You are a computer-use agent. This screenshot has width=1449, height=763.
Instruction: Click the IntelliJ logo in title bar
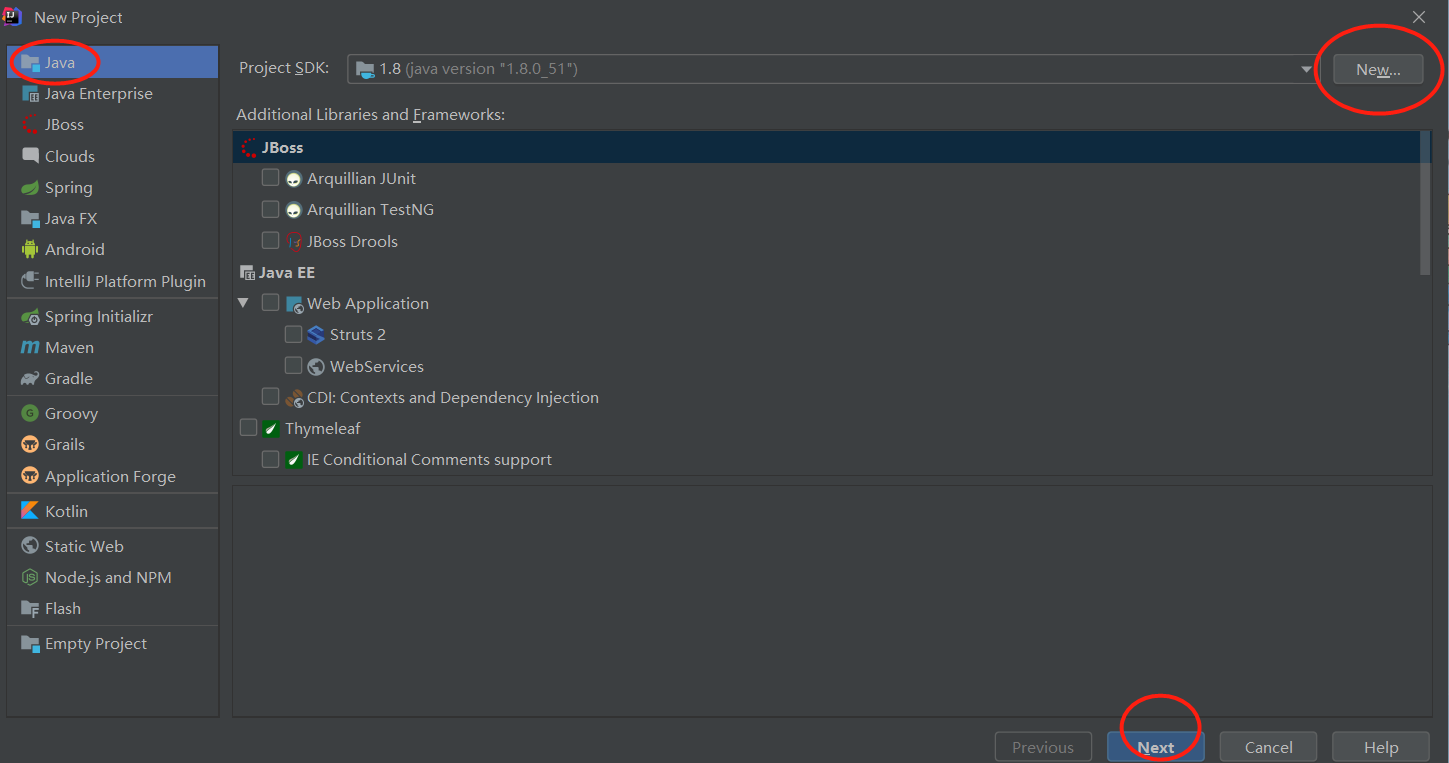point(13,16)
